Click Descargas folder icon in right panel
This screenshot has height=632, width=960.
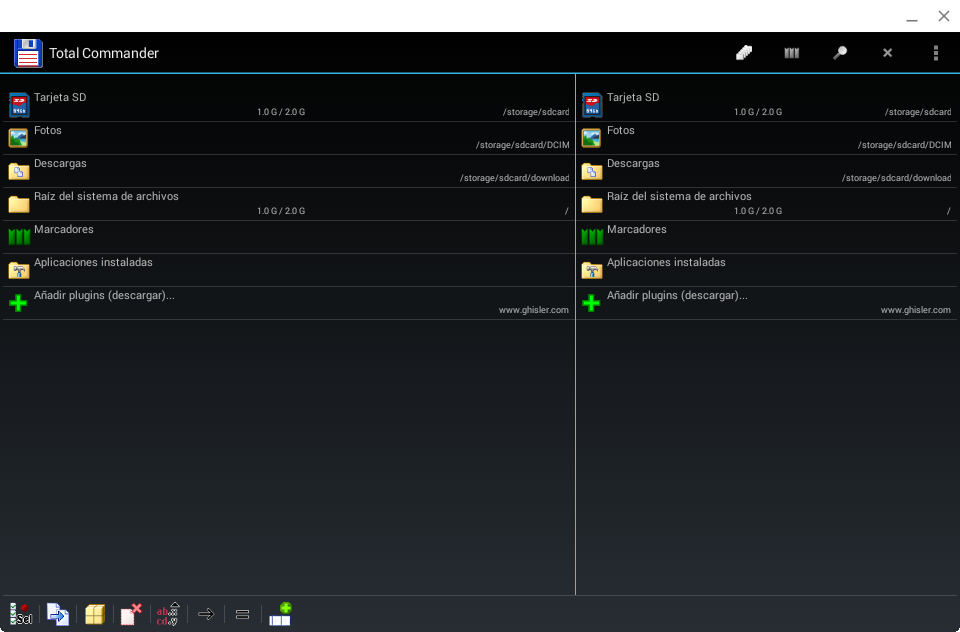592,171
